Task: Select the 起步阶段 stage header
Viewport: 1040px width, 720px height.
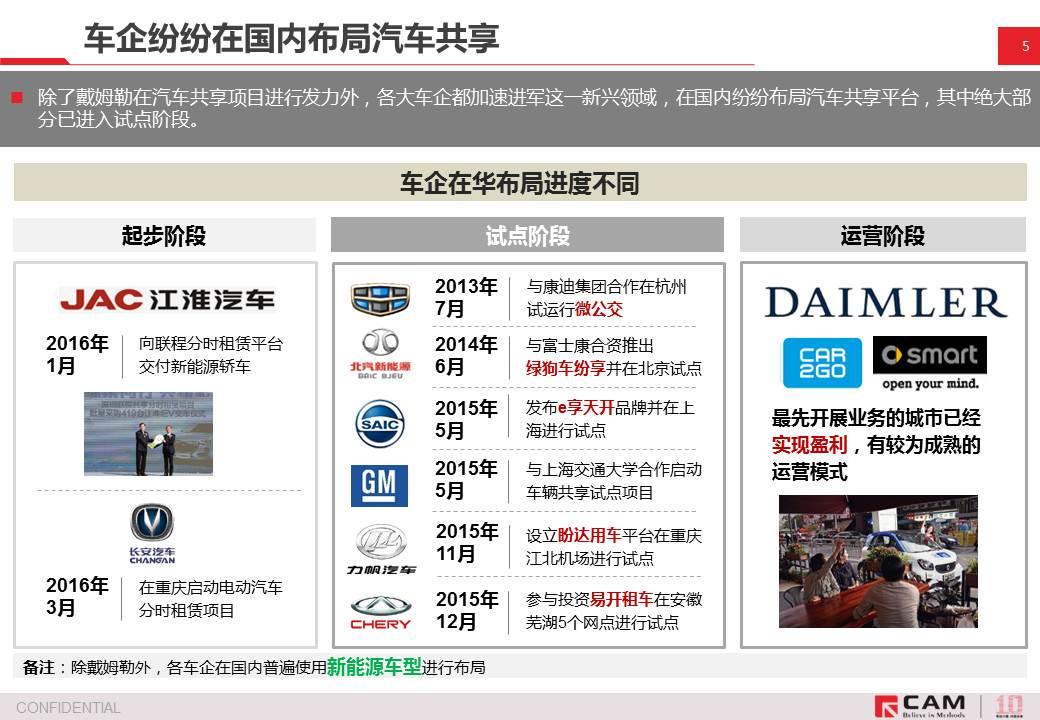Action: 164,235
